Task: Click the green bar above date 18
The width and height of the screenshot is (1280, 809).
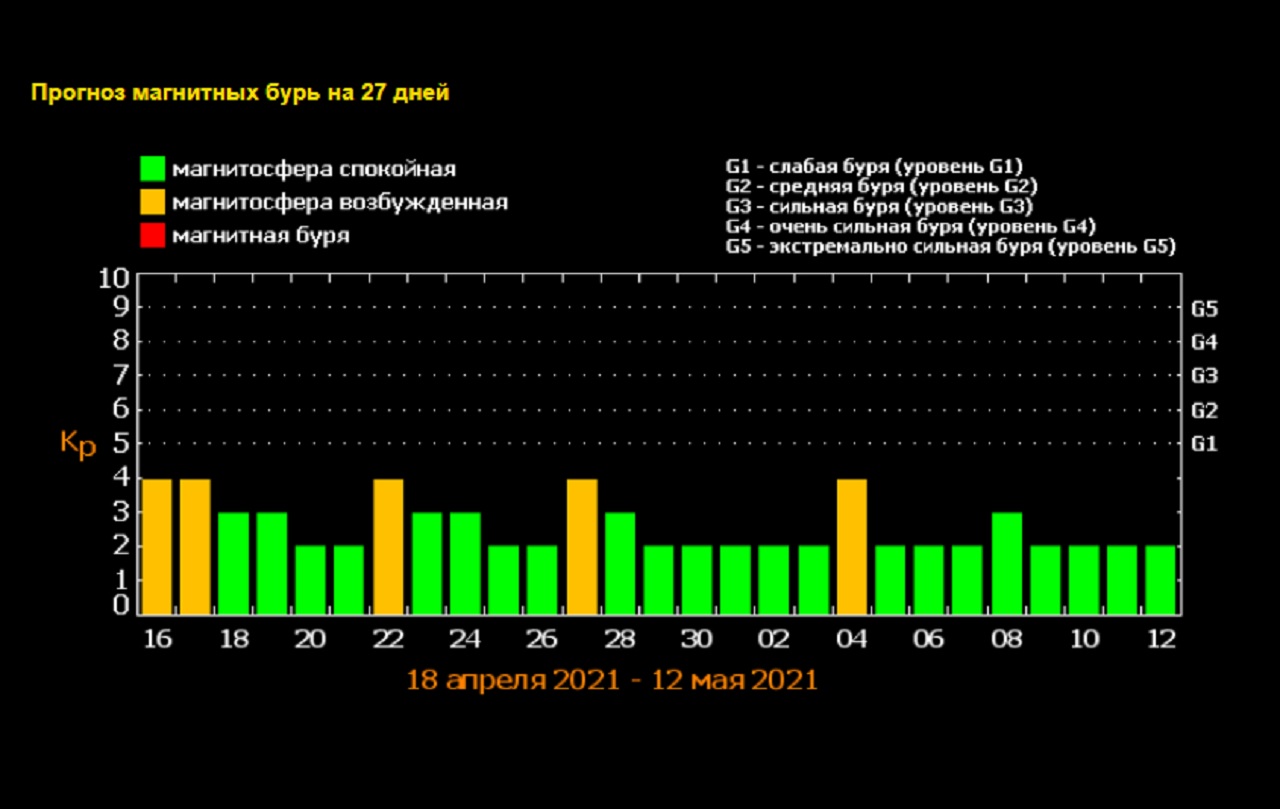Action: point(234,563)
